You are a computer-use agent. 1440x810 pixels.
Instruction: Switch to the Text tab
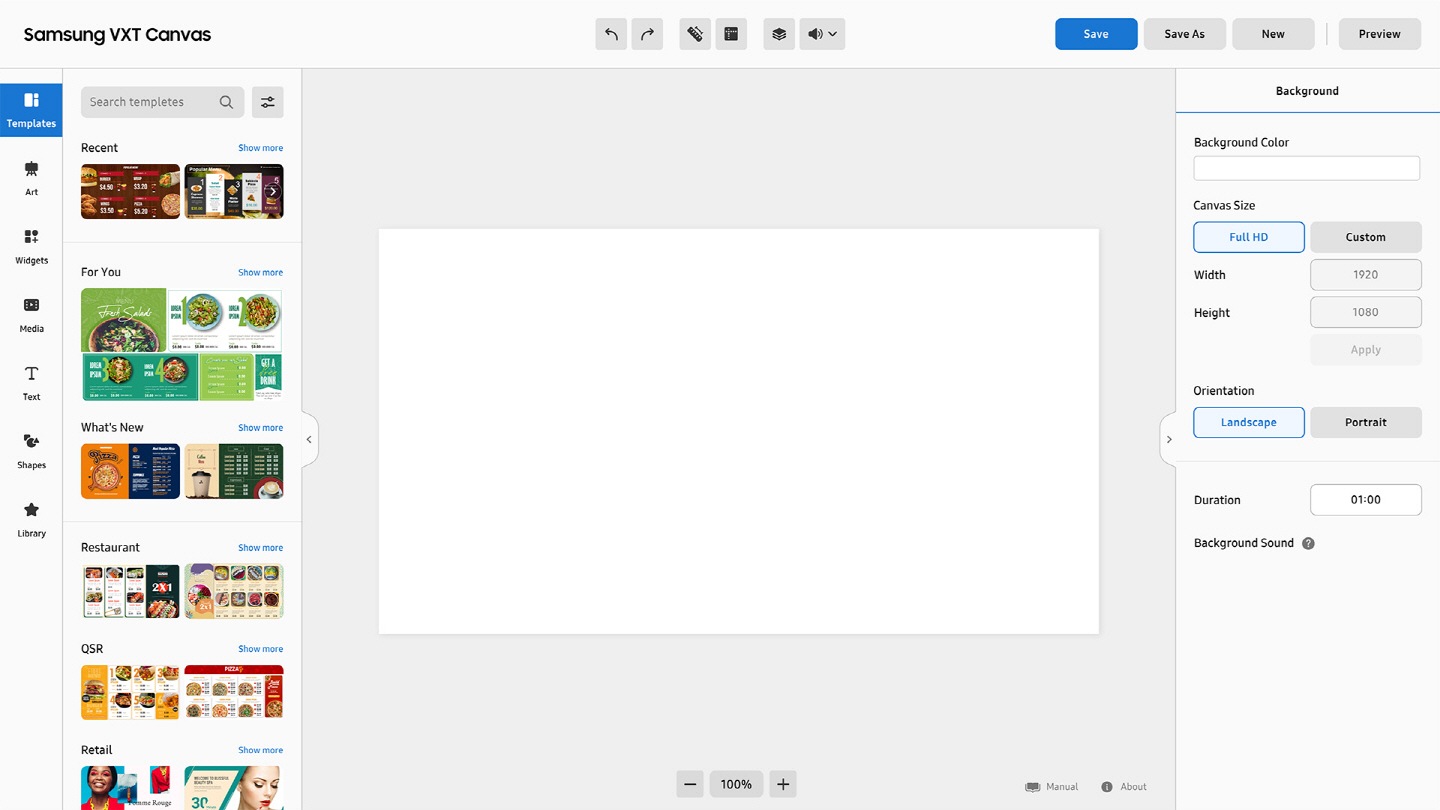point(31,382)
